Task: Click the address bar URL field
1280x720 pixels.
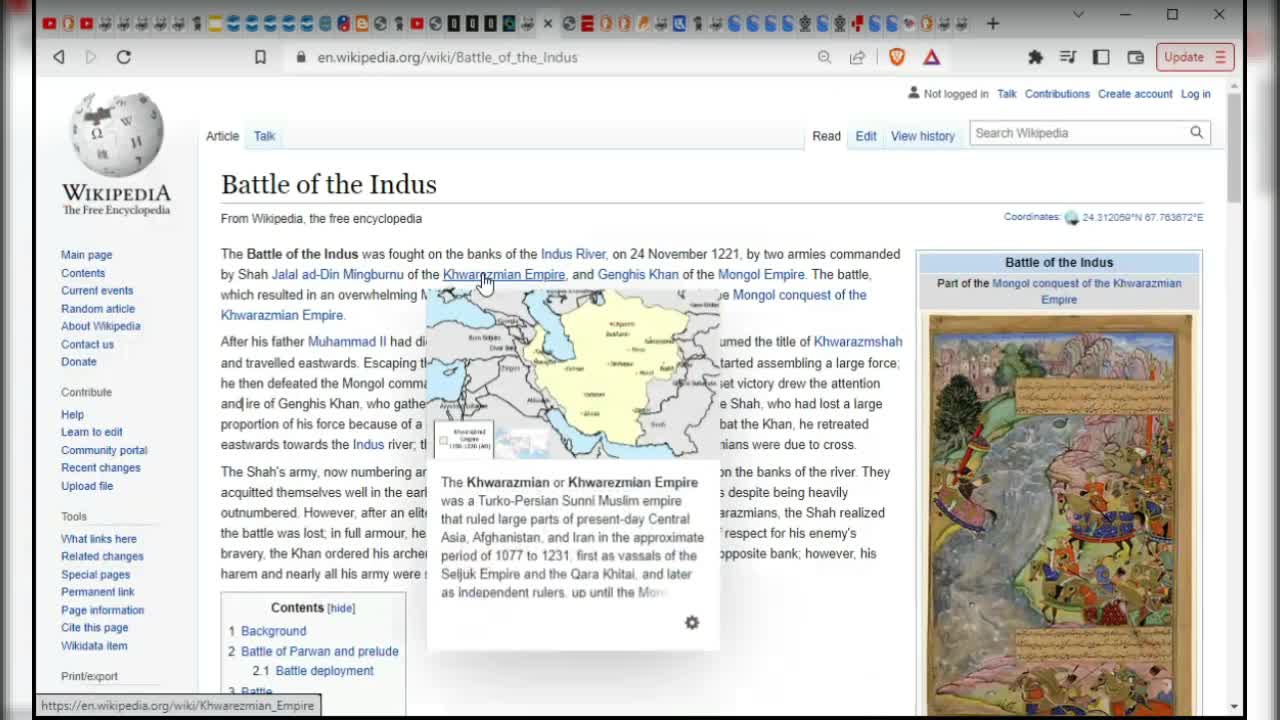Action: (x=447, y=57)
